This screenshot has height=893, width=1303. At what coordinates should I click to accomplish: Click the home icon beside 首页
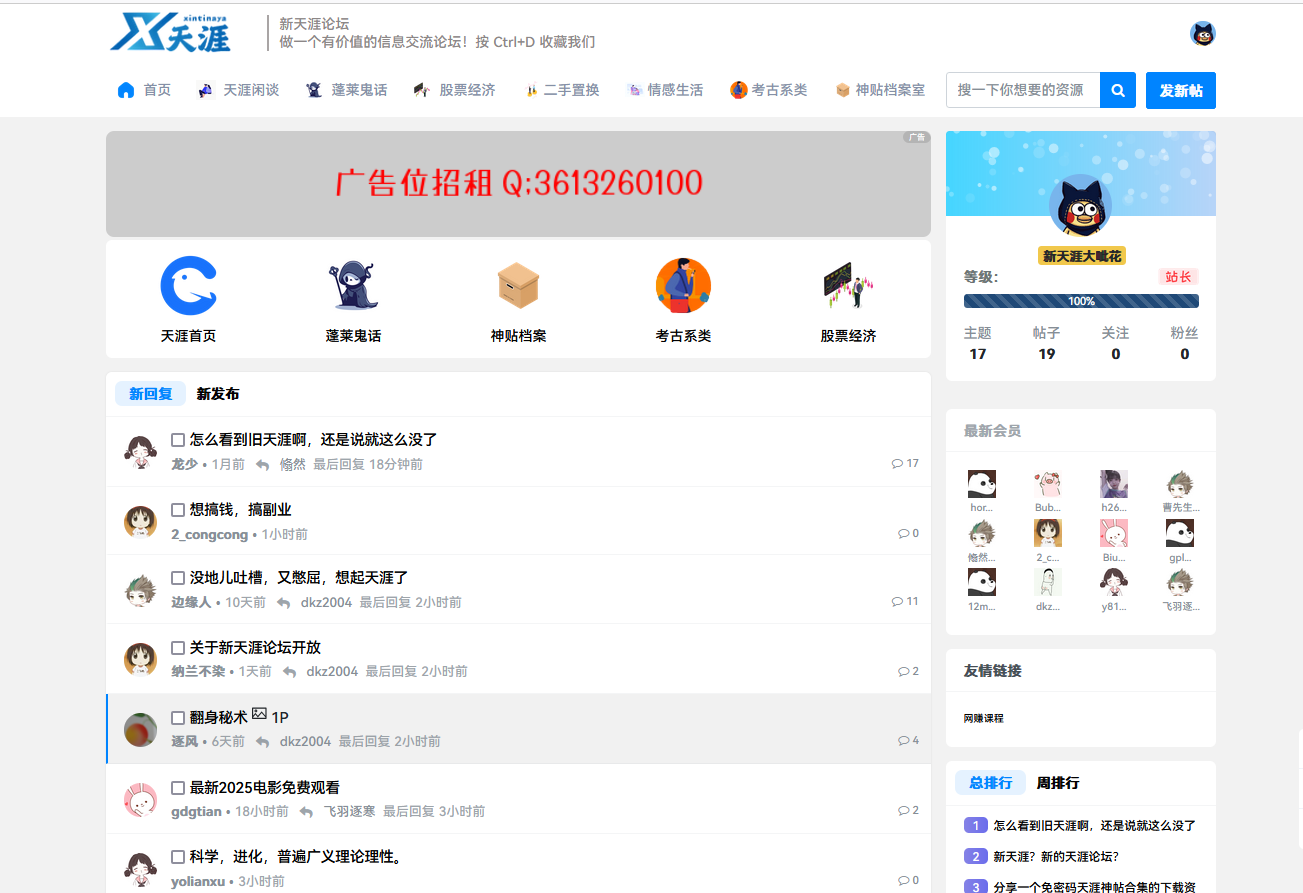pyautogui.click(x=124, y=89)
